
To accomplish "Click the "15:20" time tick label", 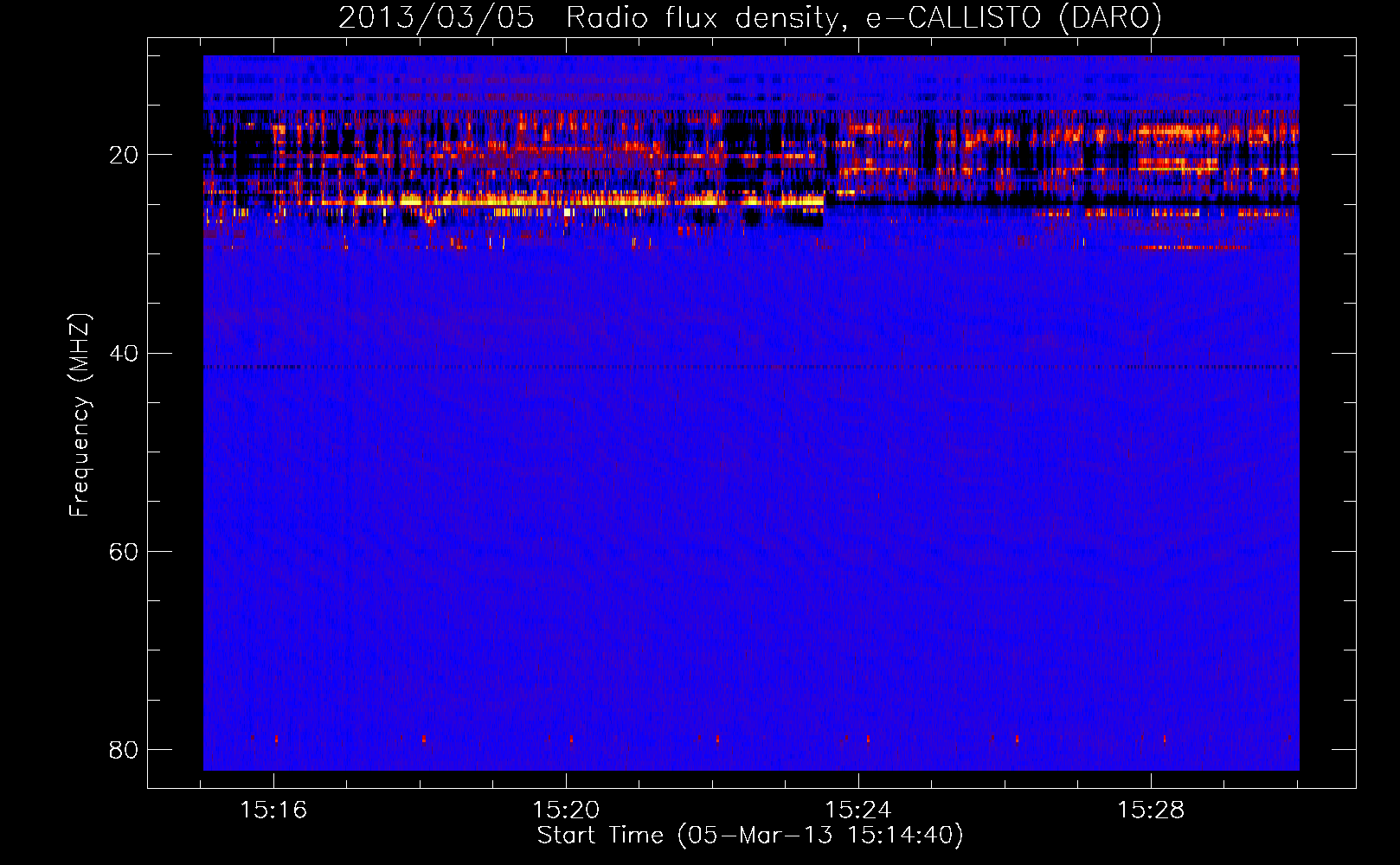I will pyautogui.click(x=566, y=811).
